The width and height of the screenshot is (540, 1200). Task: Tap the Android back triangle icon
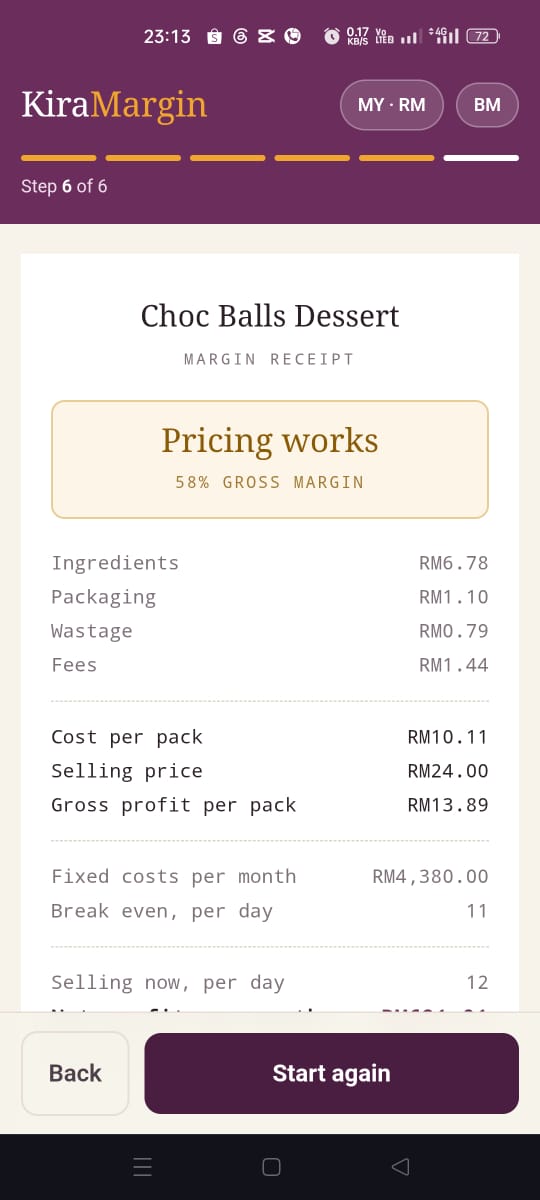tap(400, 1166)
